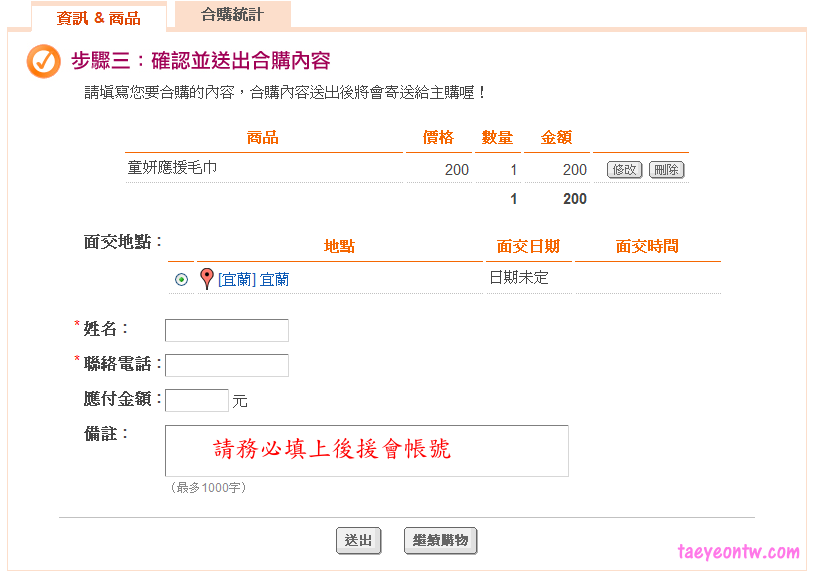
Task: Click the orange checkmark step icon
Action: click(43, 61)
